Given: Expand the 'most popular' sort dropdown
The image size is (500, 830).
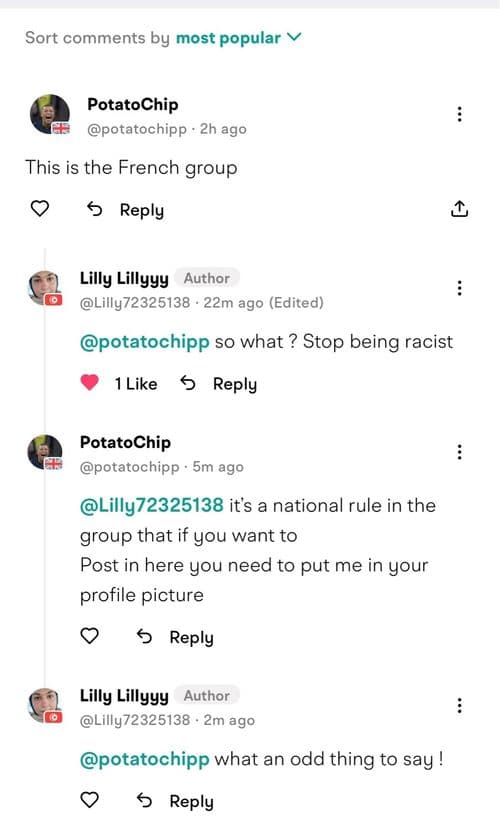Looking at the screenshot, I should [239, 38].
